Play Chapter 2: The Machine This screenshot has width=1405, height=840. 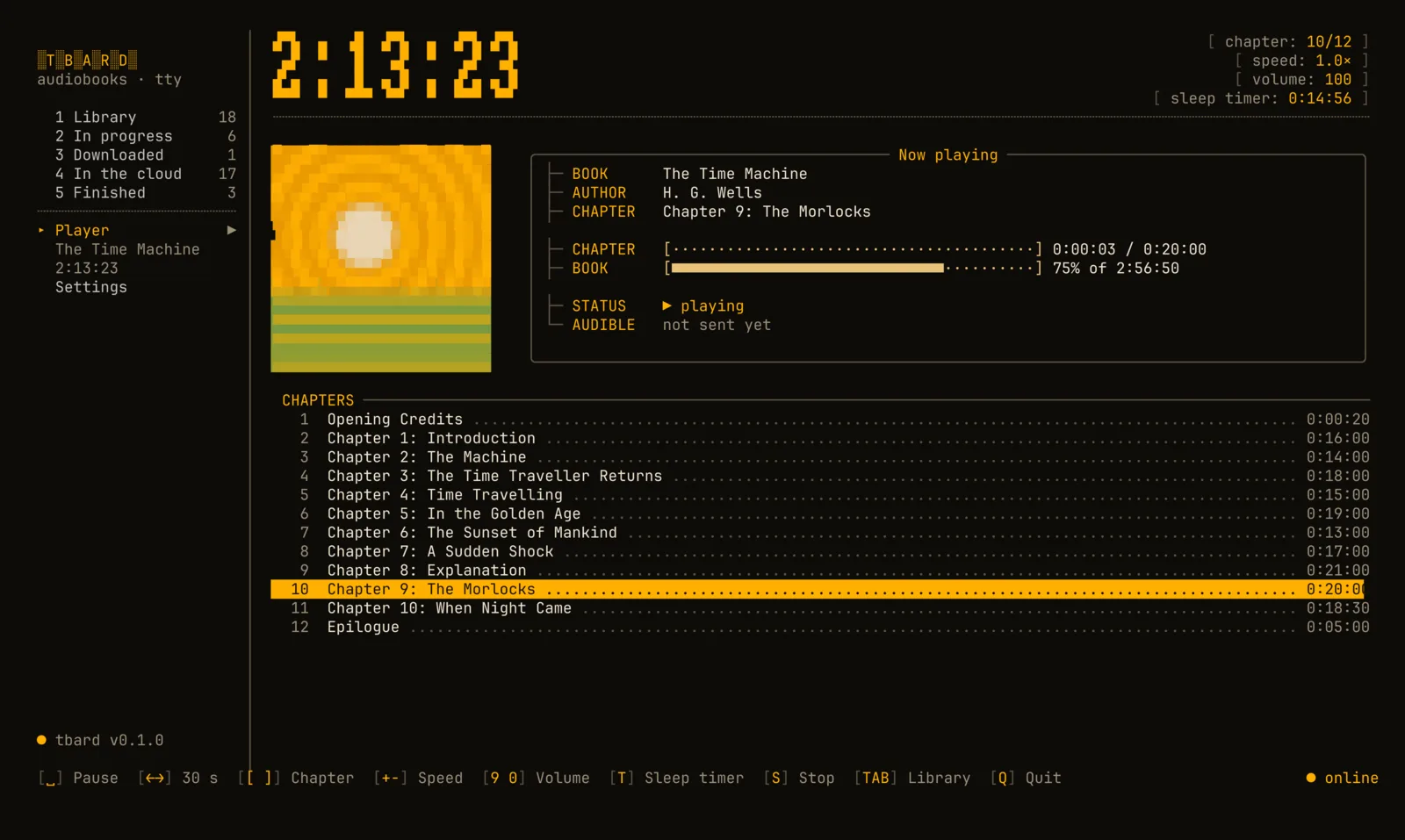pos(820,457)
